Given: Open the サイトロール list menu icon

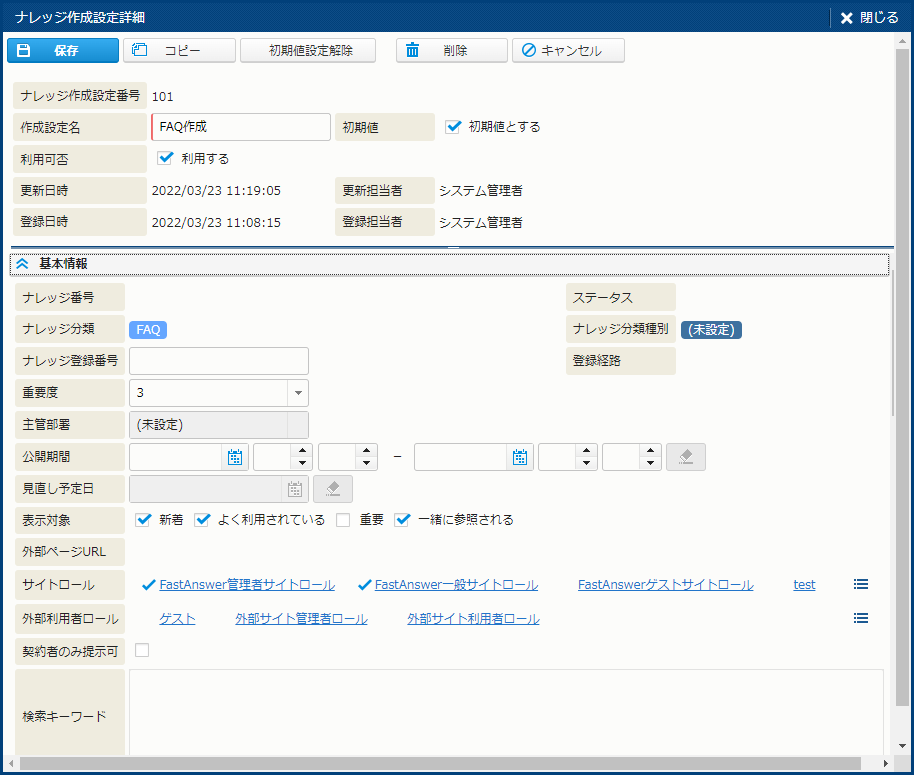Looking at the screenshot, I should [861, 585].
